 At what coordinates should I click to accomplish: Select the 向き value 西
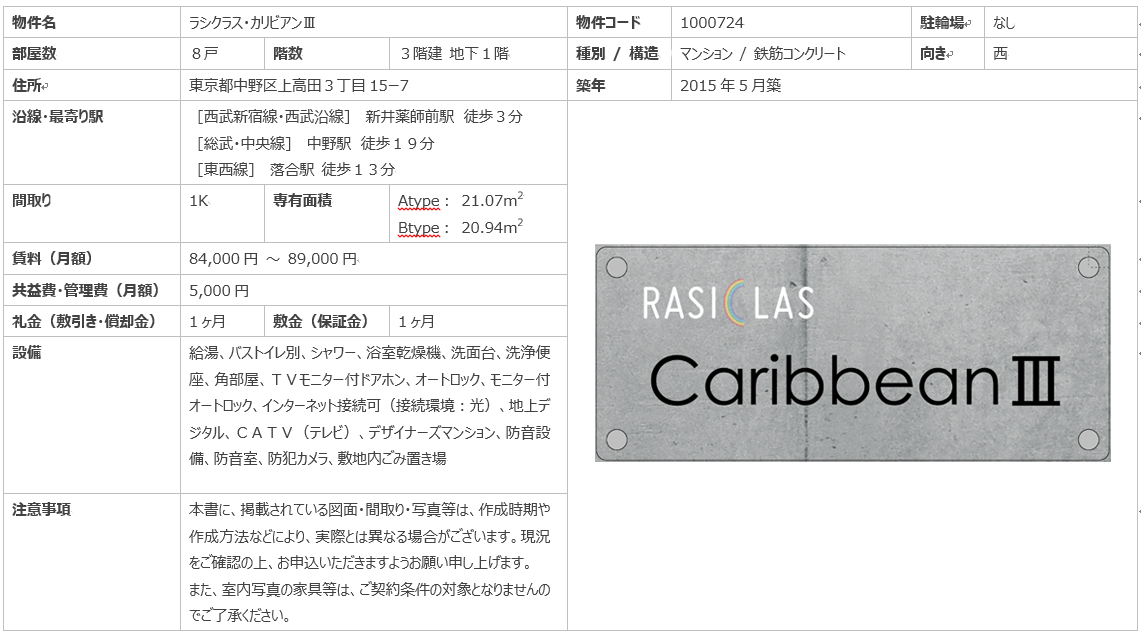coord(1000,54)
